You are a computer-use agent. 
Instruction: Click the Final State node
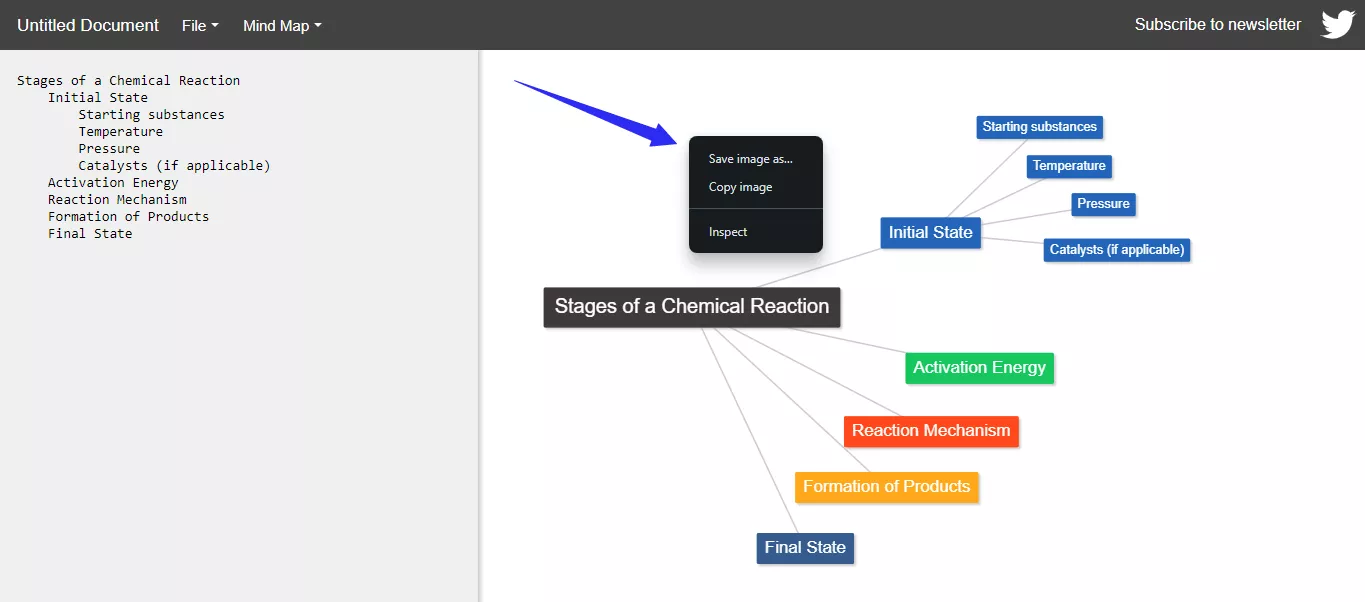click(x=805, y=548)
